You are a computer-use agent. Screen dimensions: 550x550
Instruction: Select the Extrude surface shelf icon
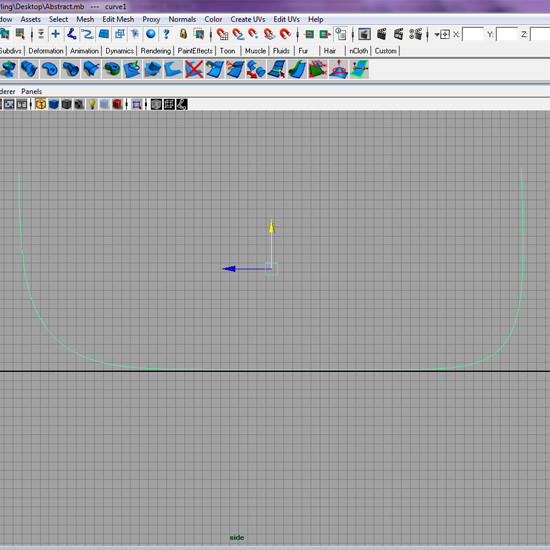pyautogui.click(x=70, y=69)
